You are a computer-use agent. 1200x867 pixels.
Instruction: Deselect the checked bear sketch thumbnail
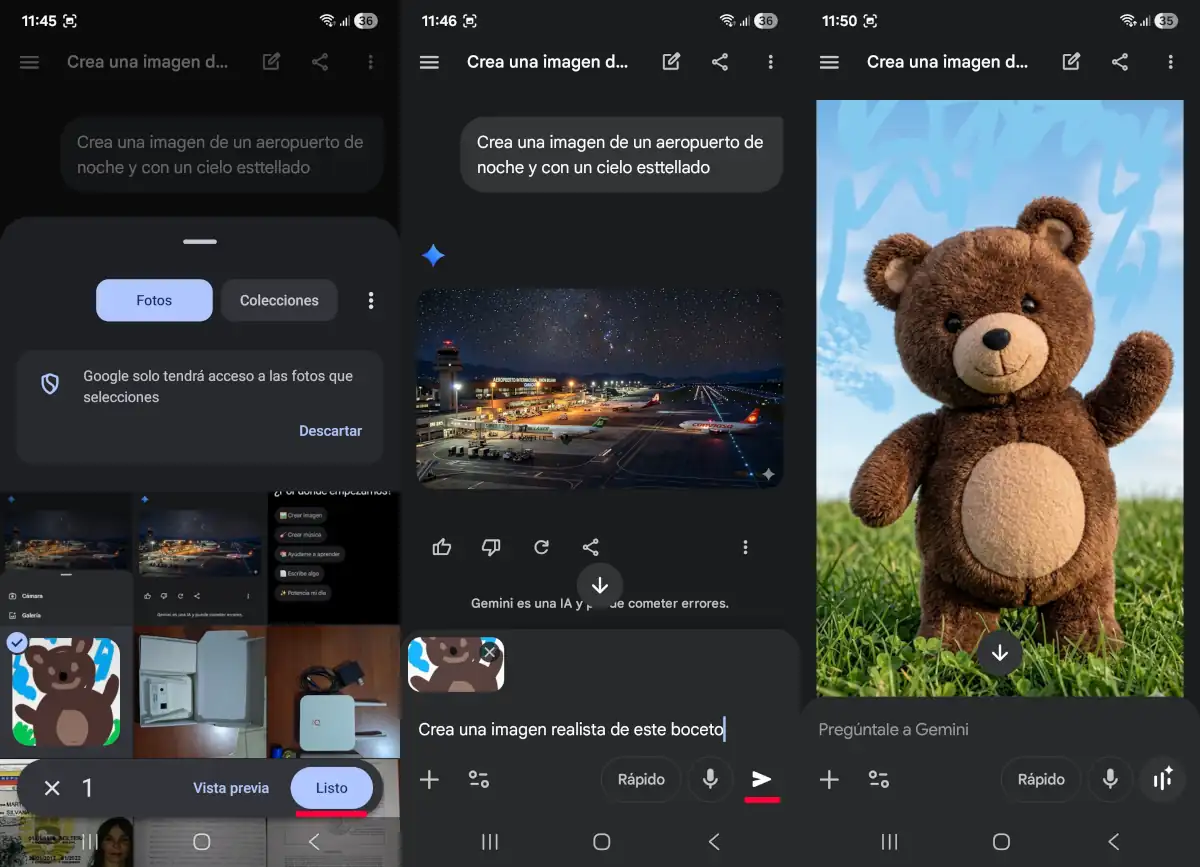tap(17, 642)
